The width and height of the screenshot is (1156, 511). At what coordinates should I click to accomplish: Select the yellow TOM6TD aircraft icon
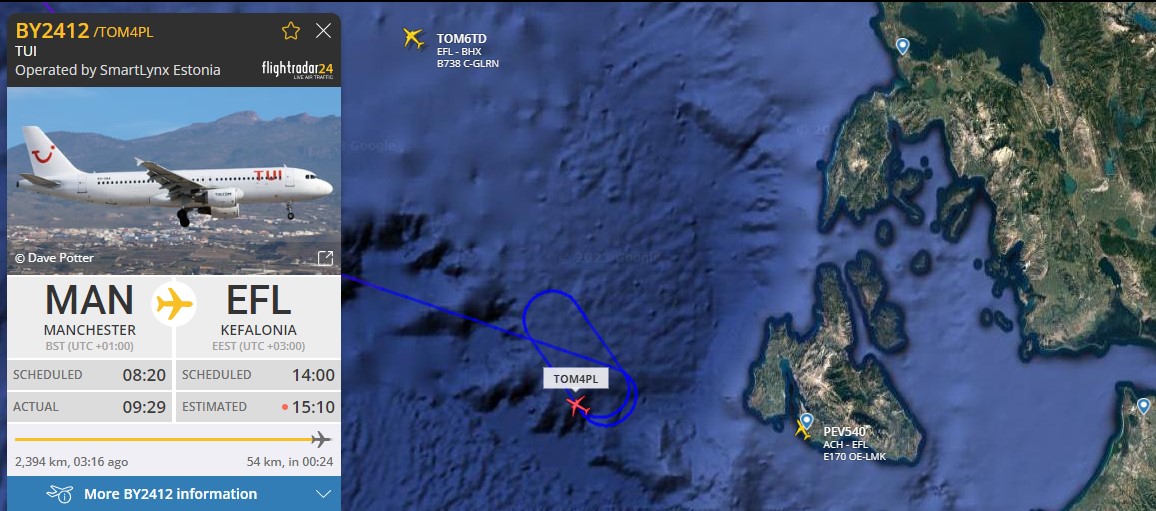click(x=414, y=38)
